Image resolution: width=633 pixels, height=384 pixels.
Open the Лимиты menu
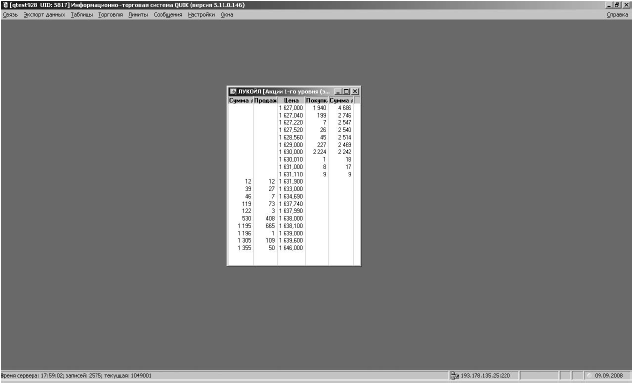(x=138, y=15)
